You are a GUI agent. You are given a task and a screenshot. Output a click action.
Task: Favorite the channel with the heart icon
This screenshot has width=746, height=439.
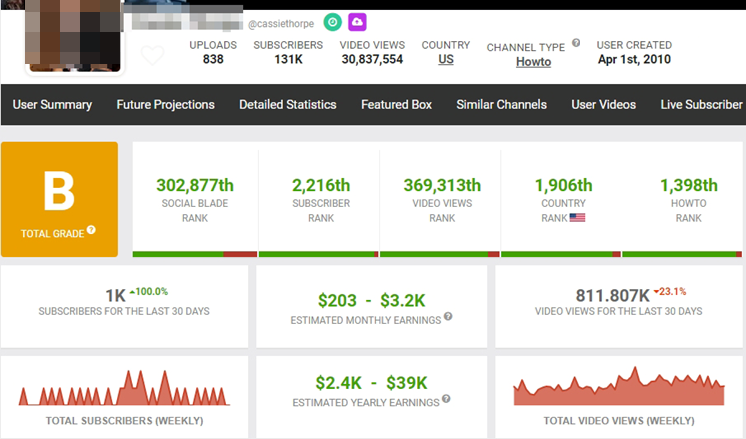152,56
